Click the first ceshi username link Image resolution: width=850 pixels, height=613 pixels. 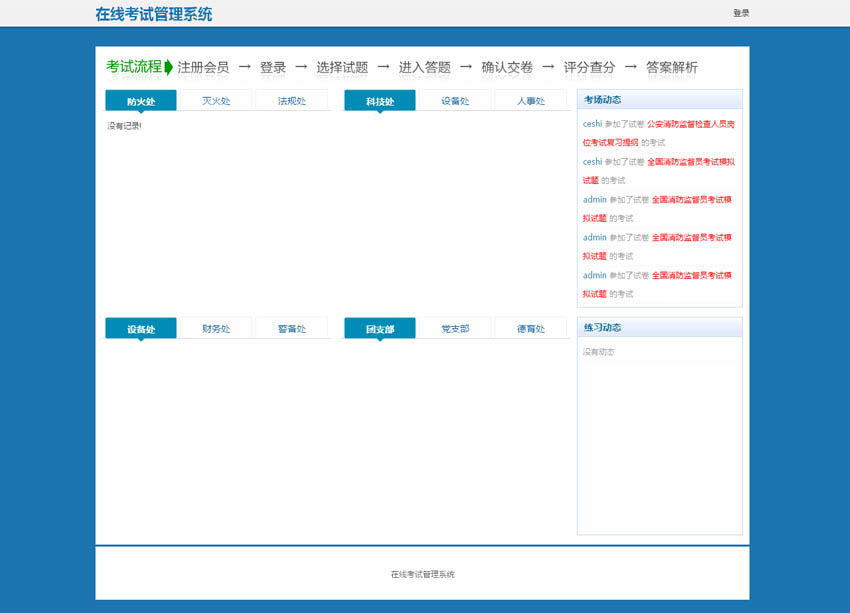(x=592, y=124)
